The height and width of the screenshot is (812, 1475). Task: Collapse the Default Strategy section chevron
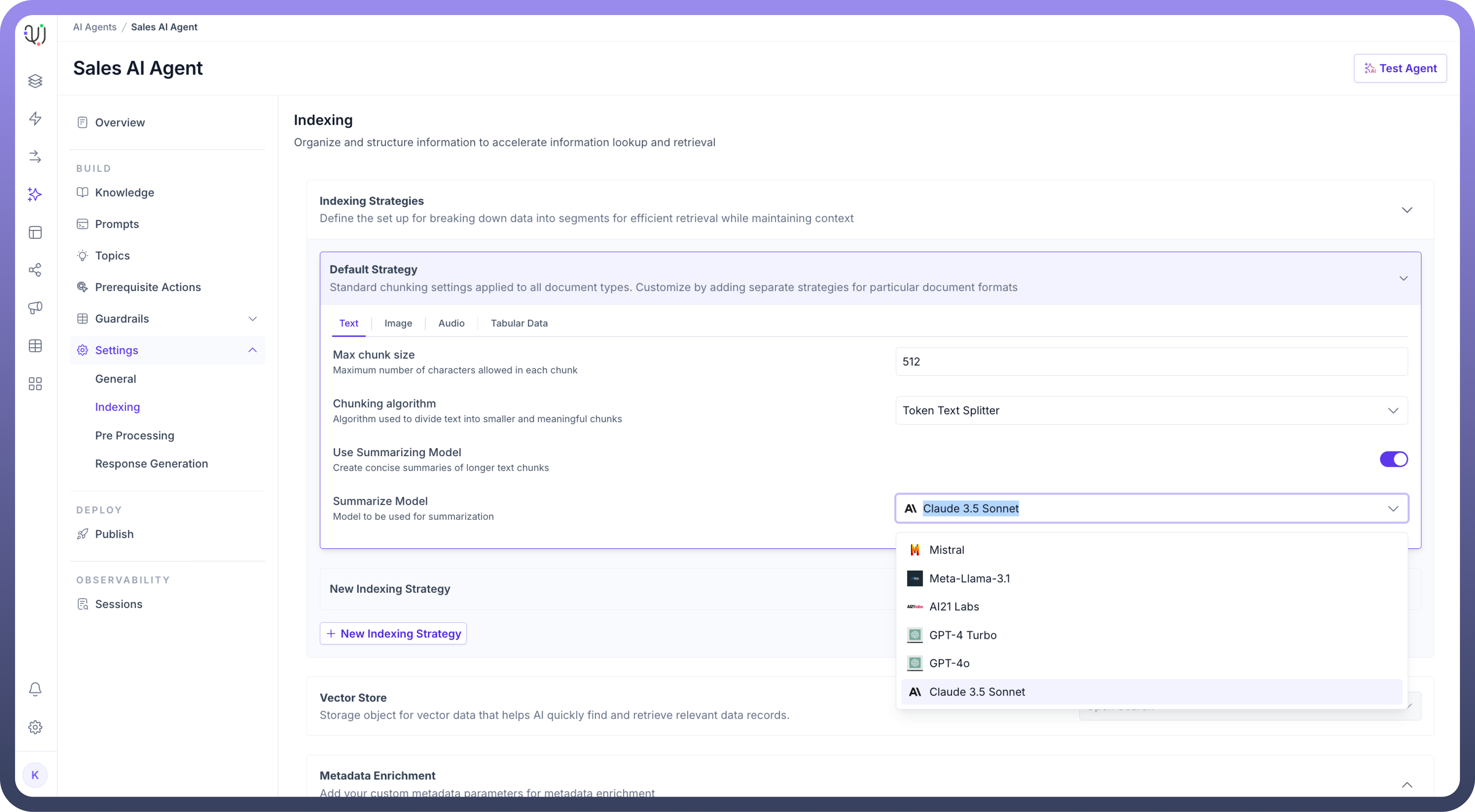(1404, 279)
